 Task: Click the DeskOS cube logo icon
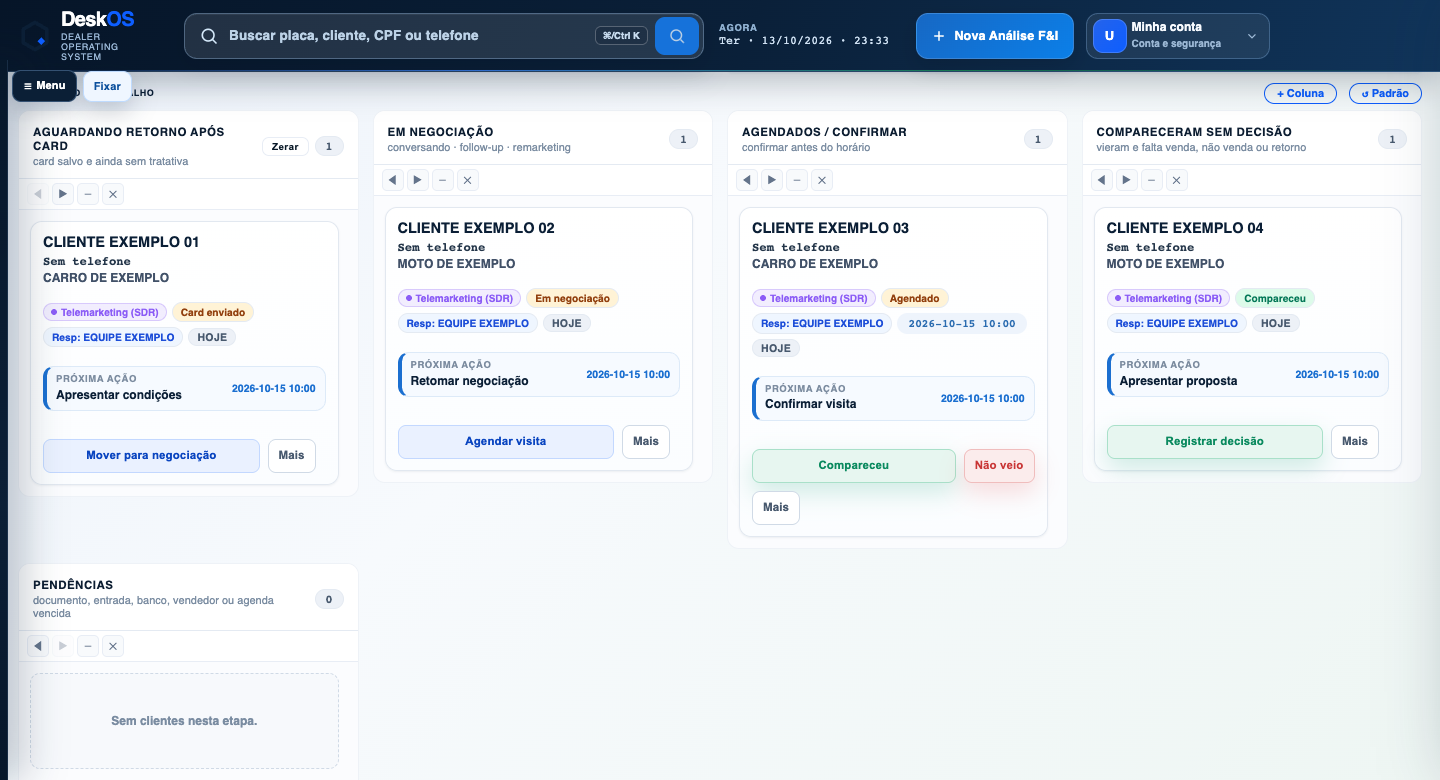click(35, 36)
